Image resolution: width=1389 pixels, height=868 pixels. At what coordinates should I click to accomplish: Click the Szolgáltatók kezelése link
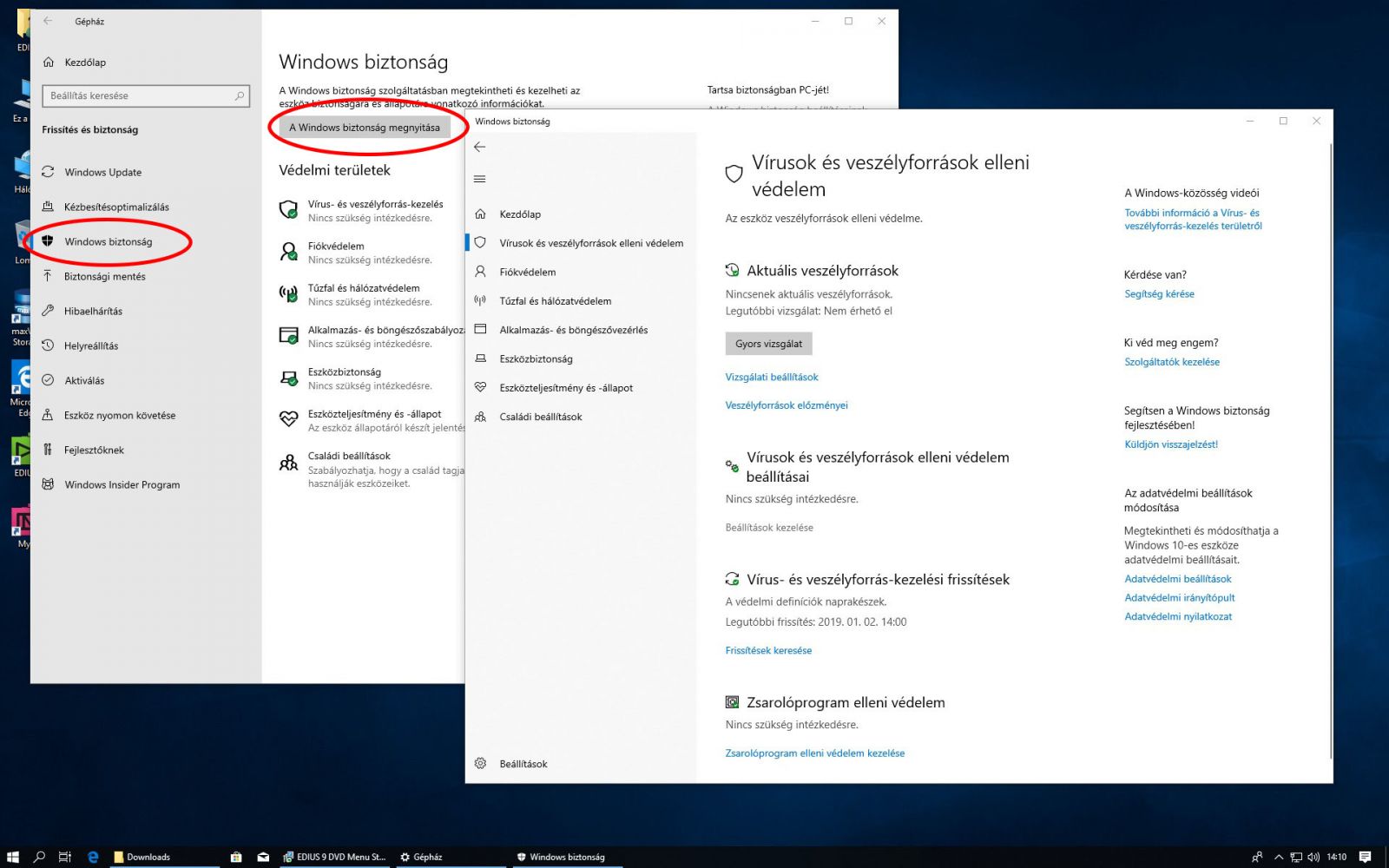point(1172,362)
